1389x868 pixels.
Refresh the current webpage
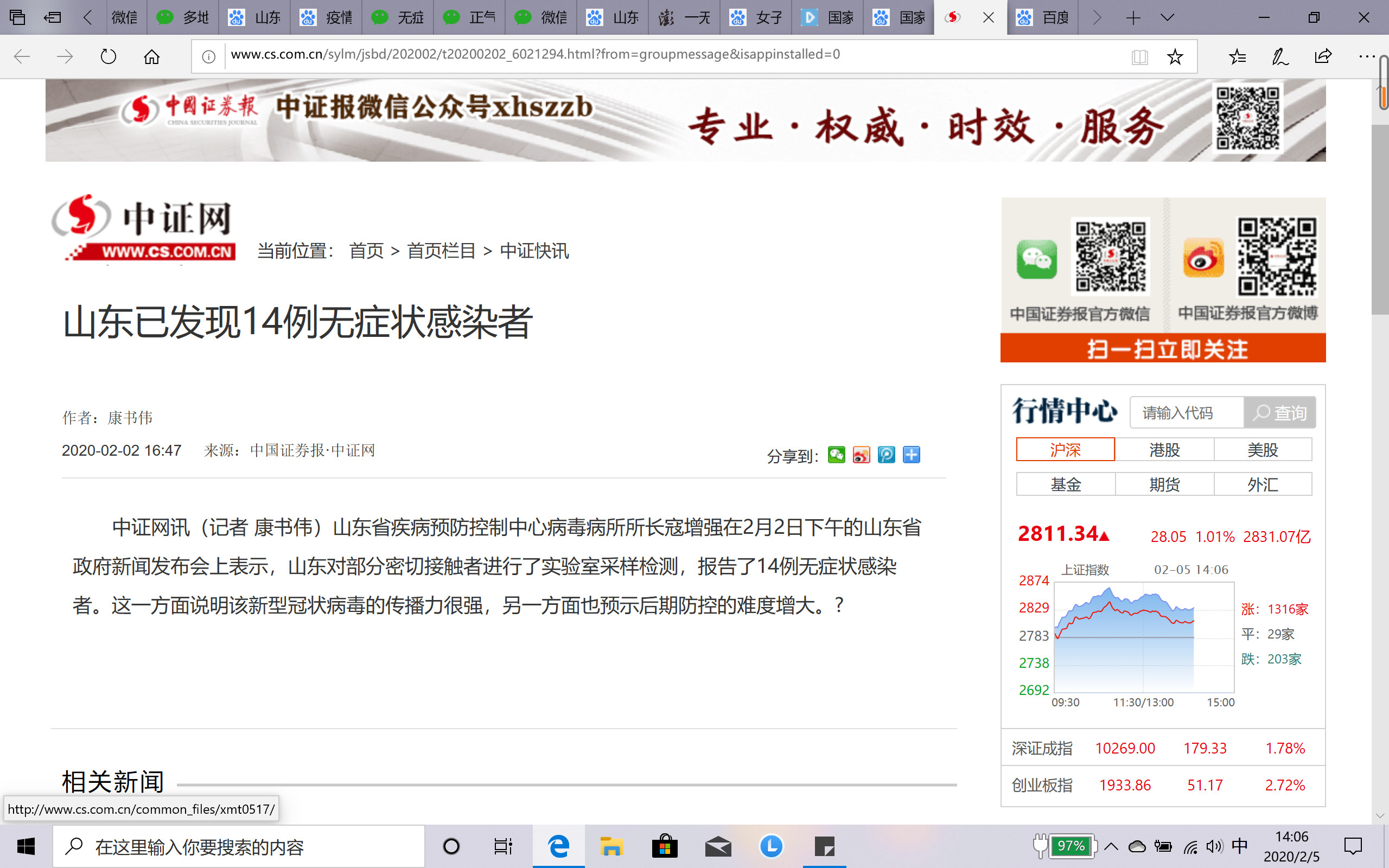click(109, 56)
